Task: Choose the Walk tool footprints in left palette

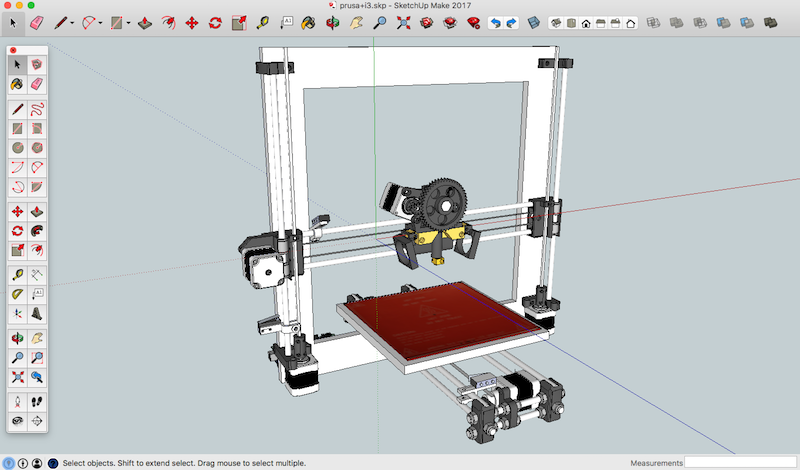Action: tap(37, 400)
